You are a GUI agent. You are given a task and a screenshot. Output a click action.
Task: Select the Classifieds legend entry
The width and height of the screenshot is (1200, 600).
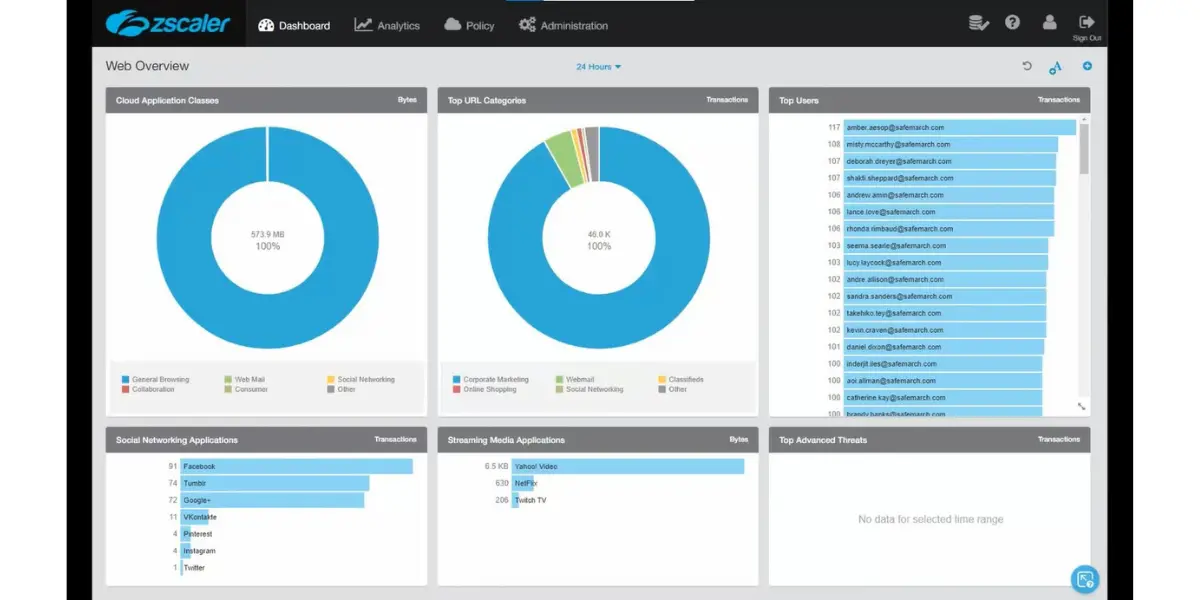click(680, 380)
